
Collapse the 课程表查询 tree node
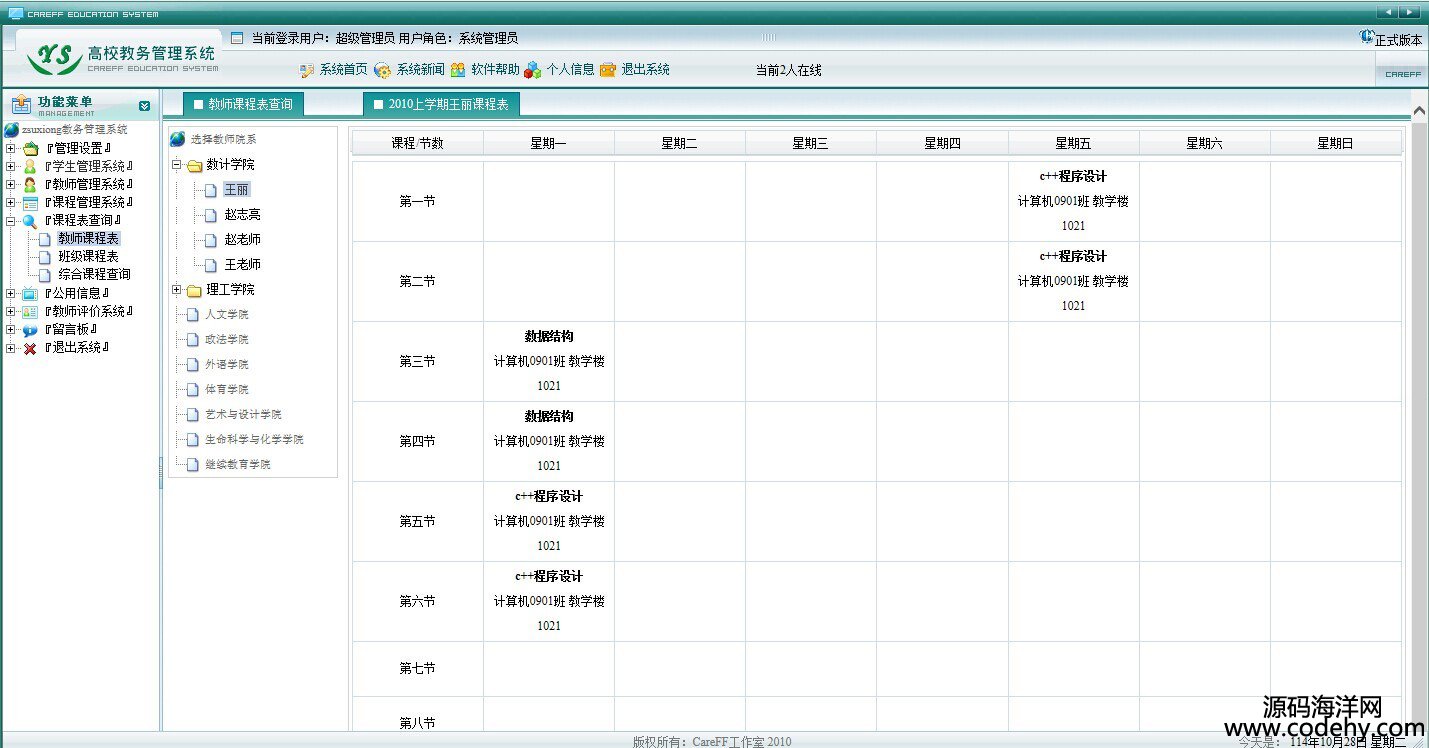(x=10, y=221)
